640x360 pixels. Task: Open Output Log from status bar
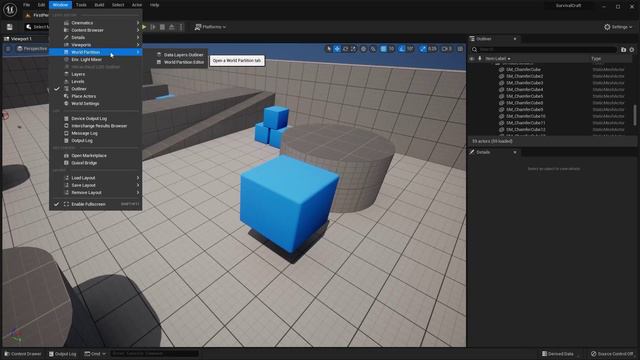[62, 354]
